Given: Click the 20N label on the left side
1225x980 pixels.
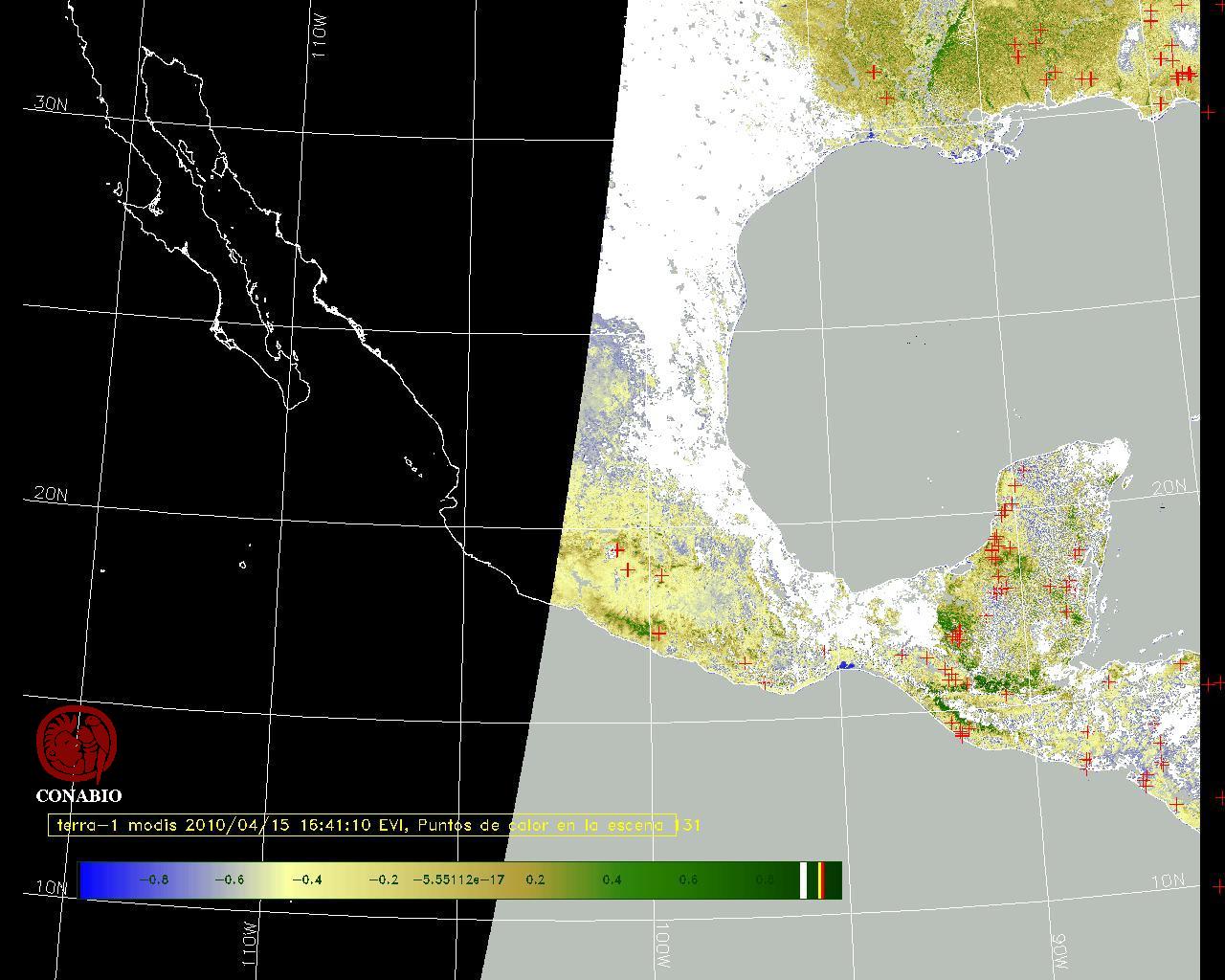Looking at the screenshot, I should (x=51, y=494).
